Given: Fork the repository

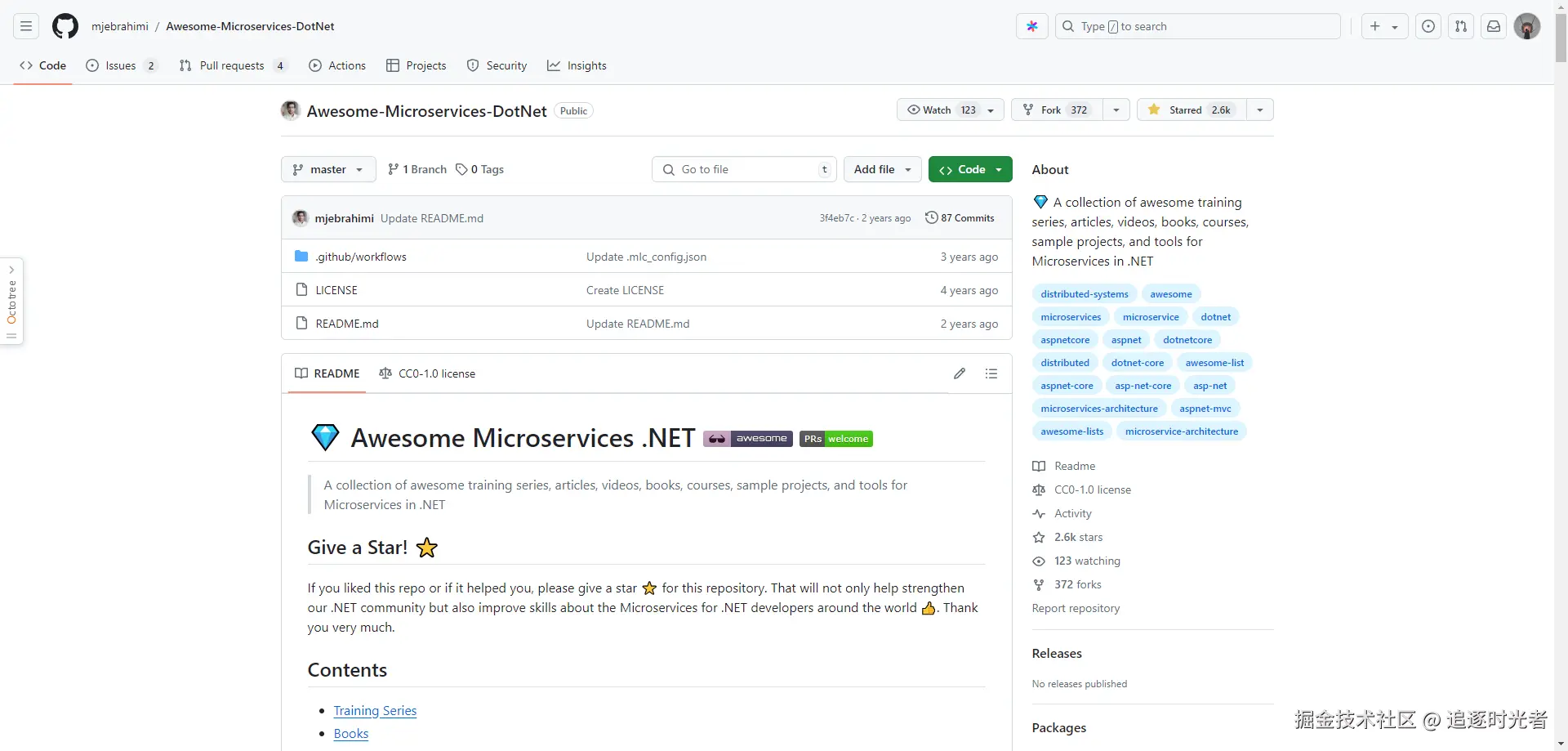Looking at the screenshot, I should coord(1058,110).
